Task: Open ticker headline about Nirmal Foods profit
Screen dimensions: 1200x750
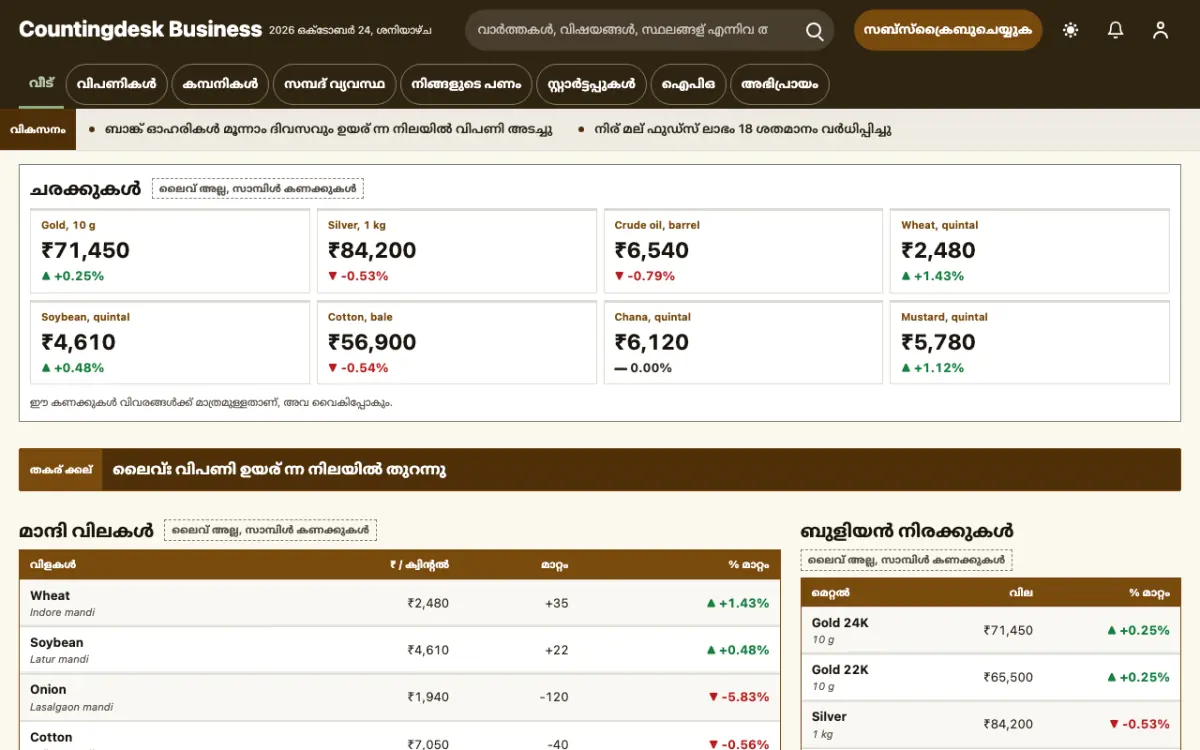Action: [x=743, y=130]
